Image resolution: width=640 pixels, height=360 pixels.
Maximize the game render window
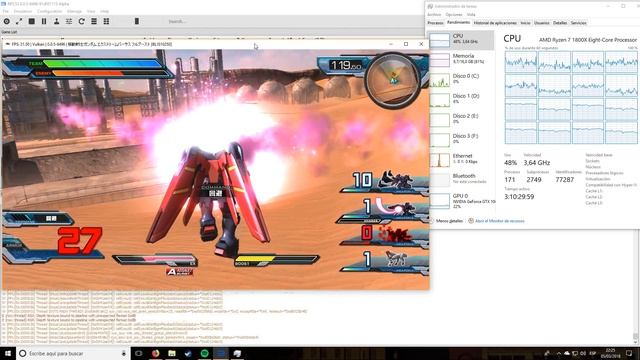coord(406,44)
